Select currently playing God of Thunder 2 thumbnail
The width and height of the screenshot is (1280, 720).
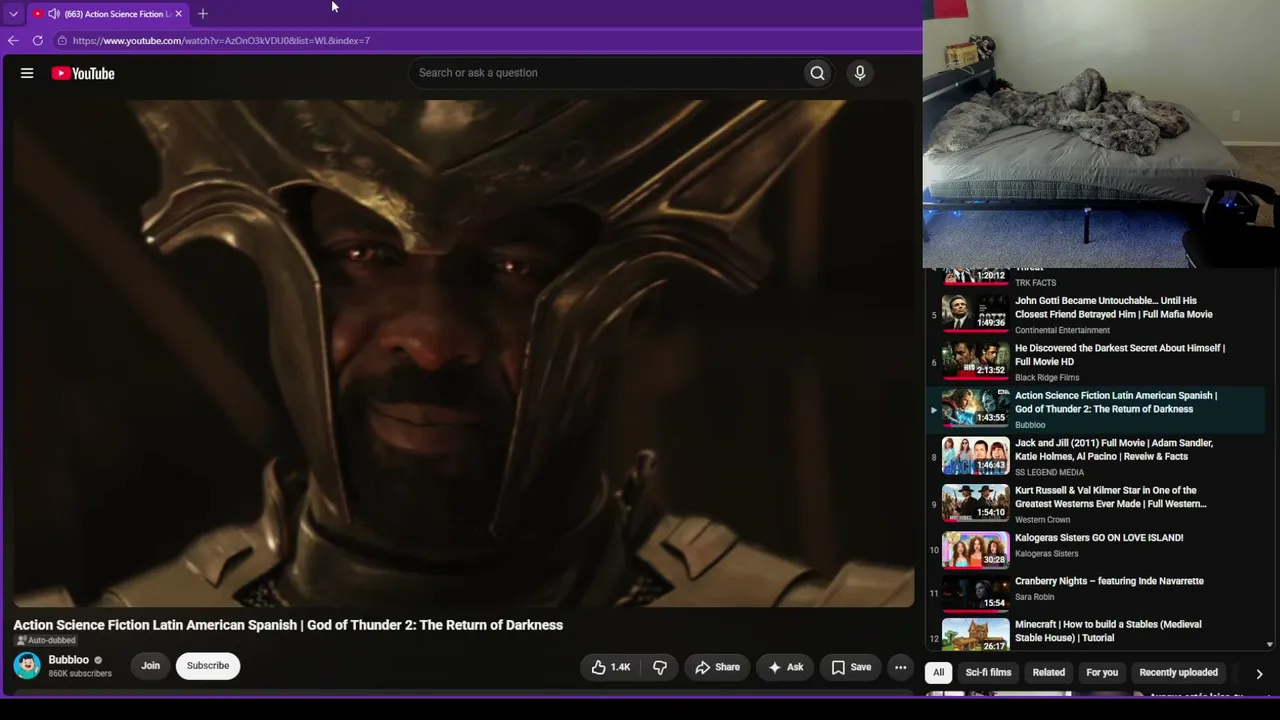tap(975, 407)
